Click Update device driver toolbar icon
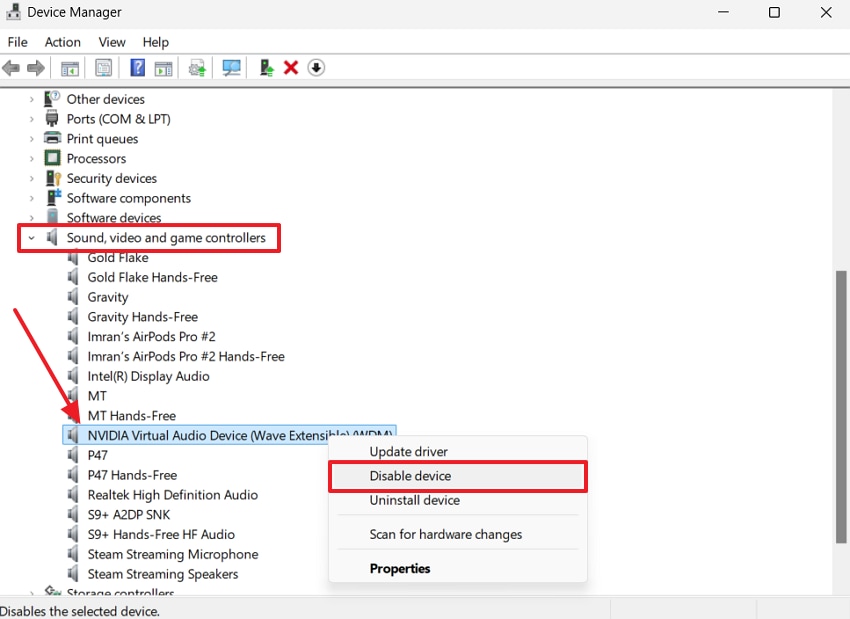 (197, 68)
